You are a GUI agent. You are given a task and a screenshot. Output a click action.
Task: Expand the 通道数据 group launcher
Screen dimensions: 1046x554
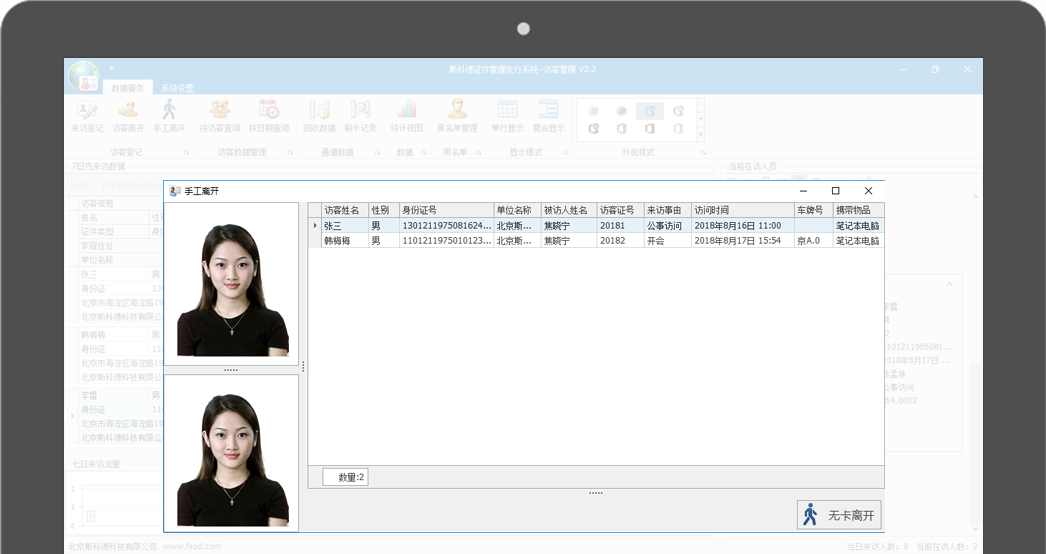tap(378, 153)
